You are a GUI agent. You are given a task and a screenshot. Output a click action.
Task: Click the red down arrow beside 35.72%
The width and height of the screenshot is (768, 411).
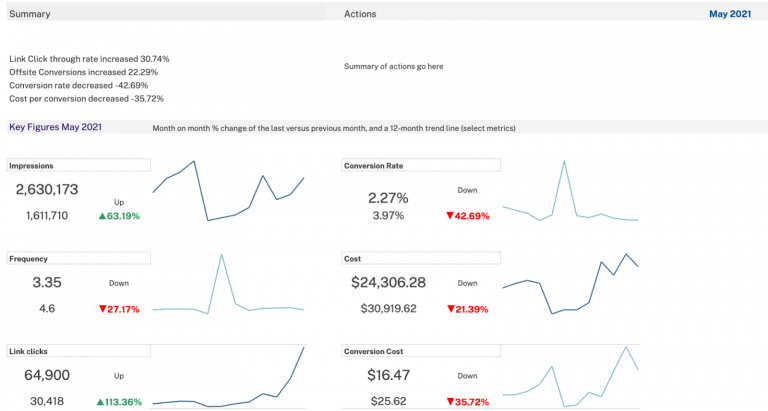tap(451, 402)
